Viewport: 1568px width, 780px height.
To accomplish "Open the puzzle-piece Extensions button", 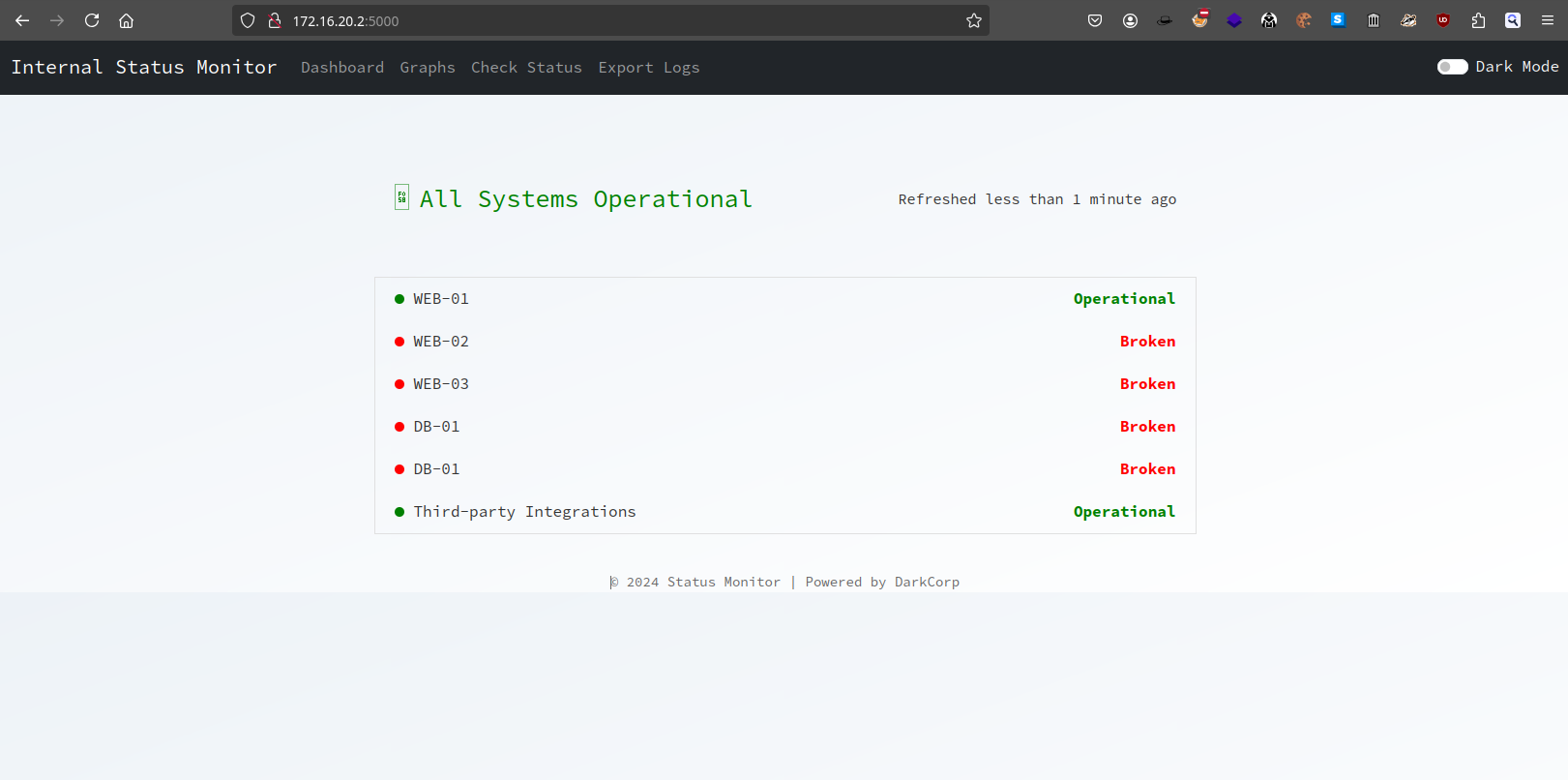I will (1478, 20).
